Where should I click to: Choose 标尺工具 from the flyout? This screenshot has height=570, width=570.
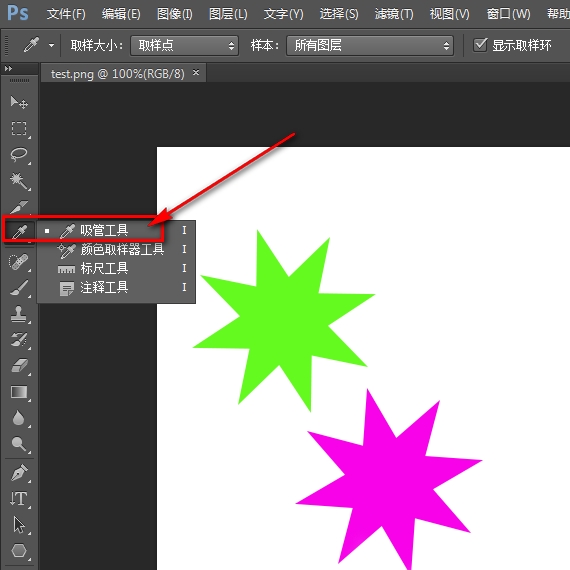click(x=116, y=268)
